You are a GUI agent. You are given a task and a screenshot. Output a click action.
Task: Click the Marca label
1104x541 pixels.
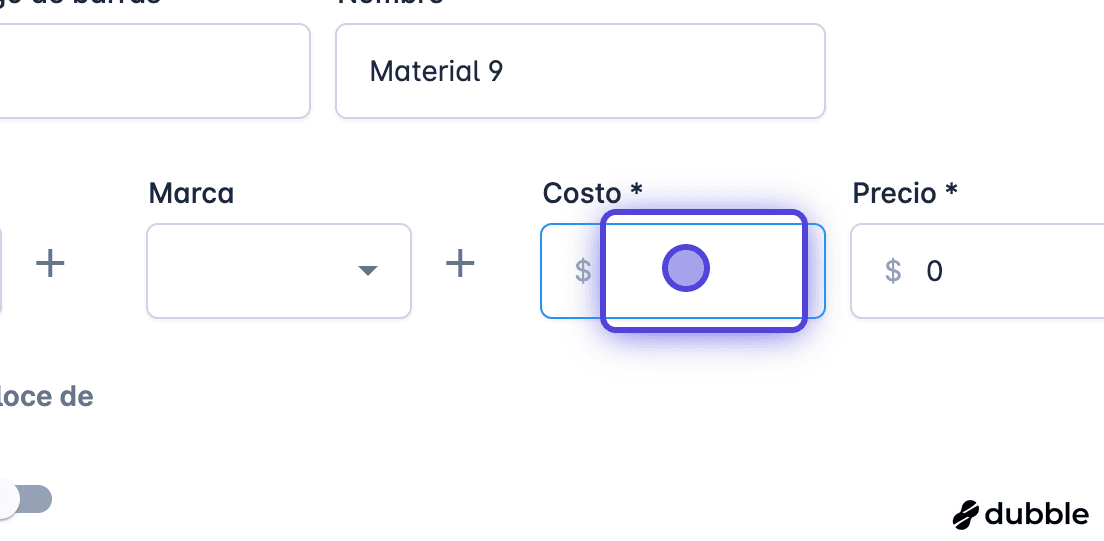tap(191, 193)
